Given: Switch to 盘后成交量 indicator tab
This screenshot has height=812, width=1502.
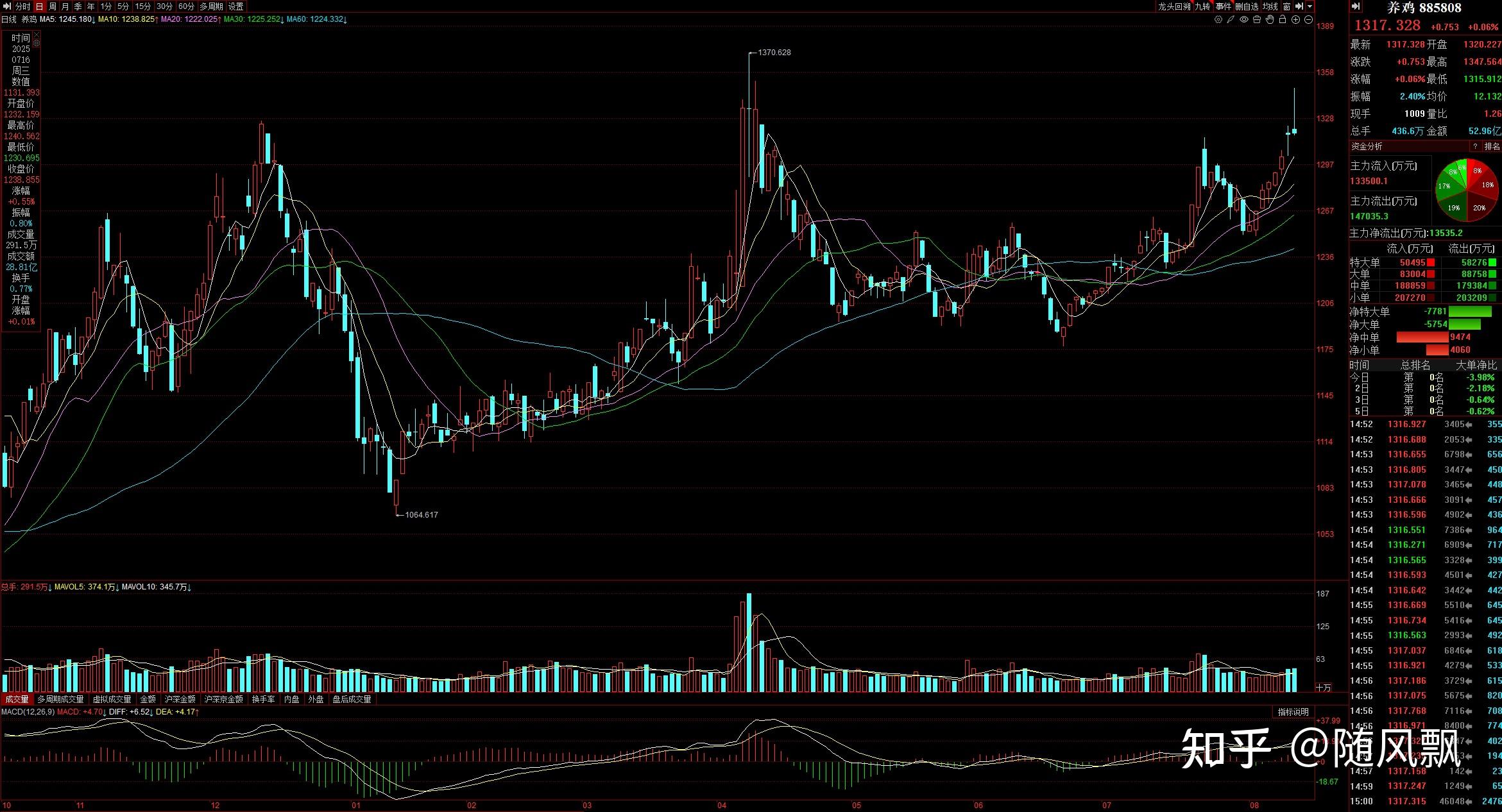Looking at the screenshot, I should 352,699.
